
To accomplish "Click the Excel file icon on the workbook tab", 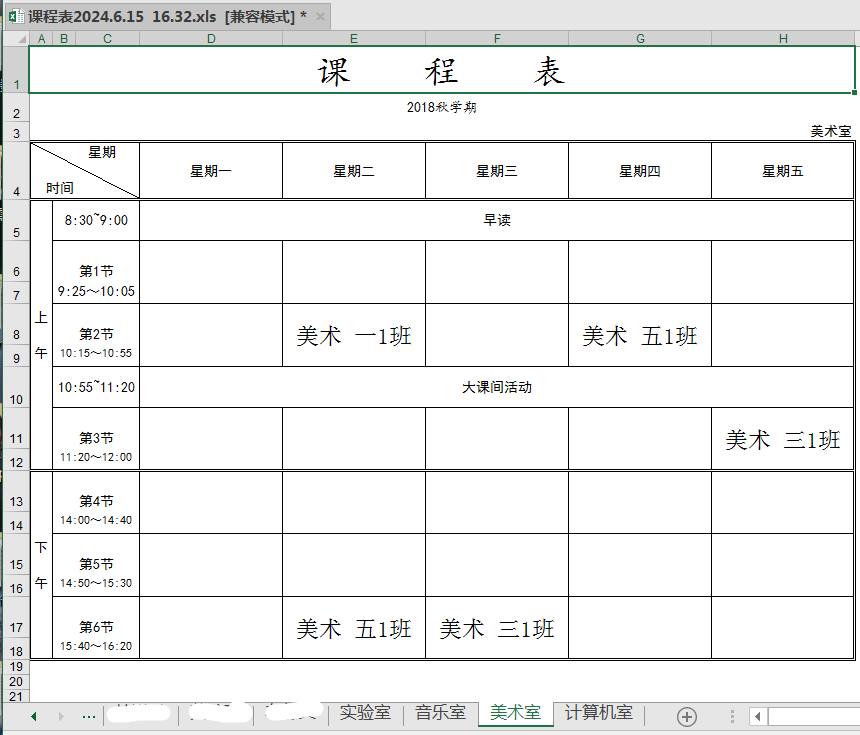I will point(15,16).
